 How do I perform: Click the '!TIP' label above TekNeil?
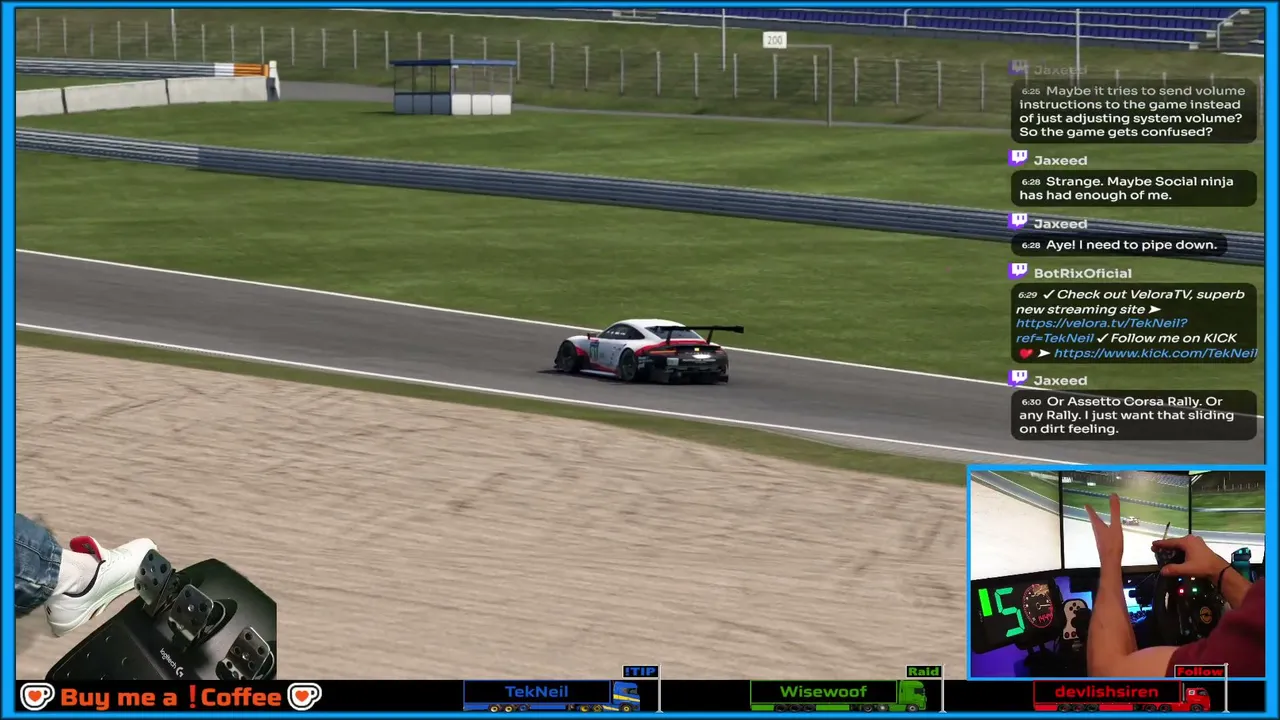coord(640,672)
